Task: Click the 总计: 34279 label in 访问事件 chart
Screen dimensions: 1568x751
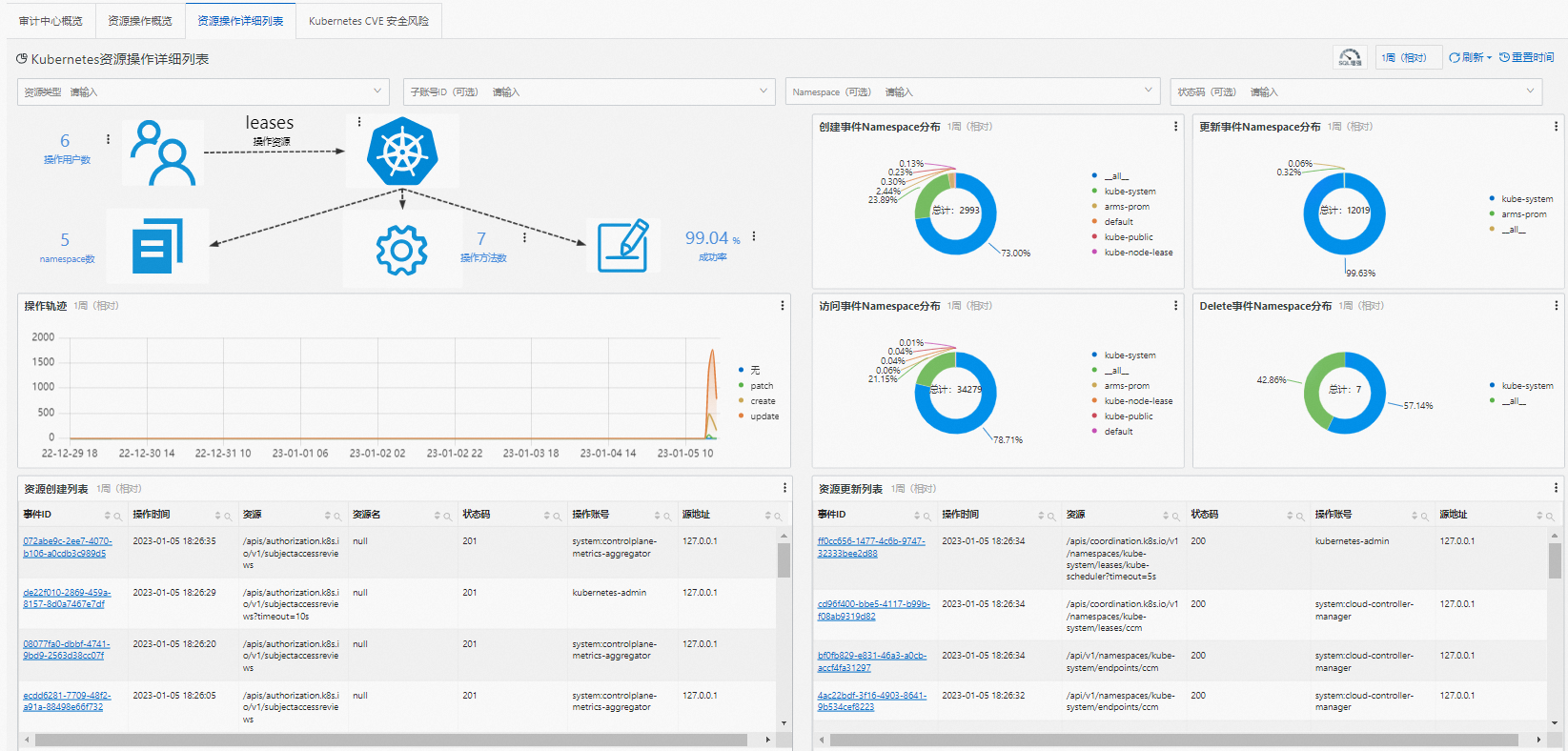Action: click(x=956, y=389)
